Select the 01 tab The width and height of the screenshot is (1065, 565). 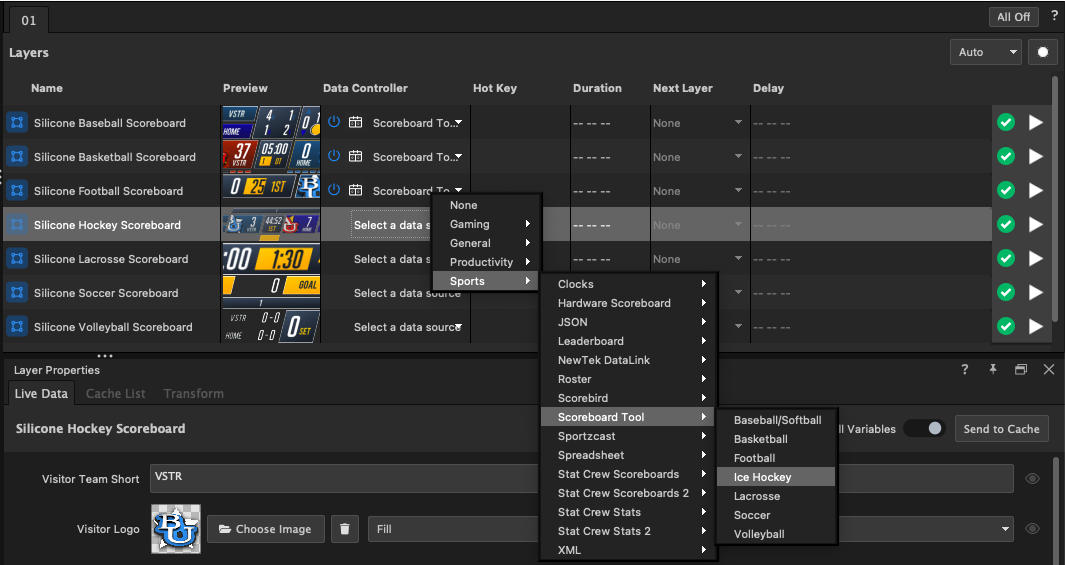pyautogui.click(x=29, y=20)
